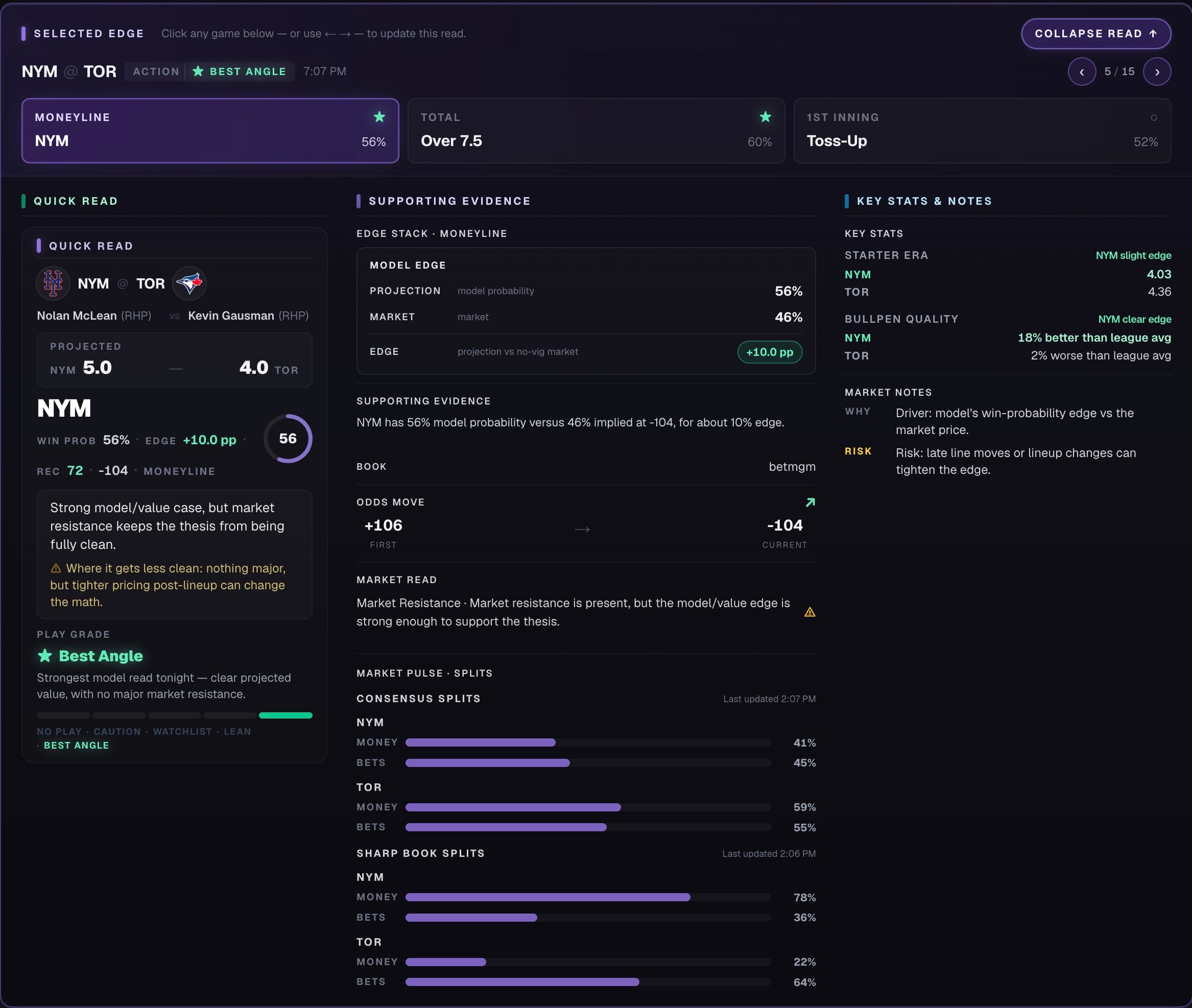Click the +10.0 pp edge badge
This screenshot has width=1192, height=1008.
point(770,352)
